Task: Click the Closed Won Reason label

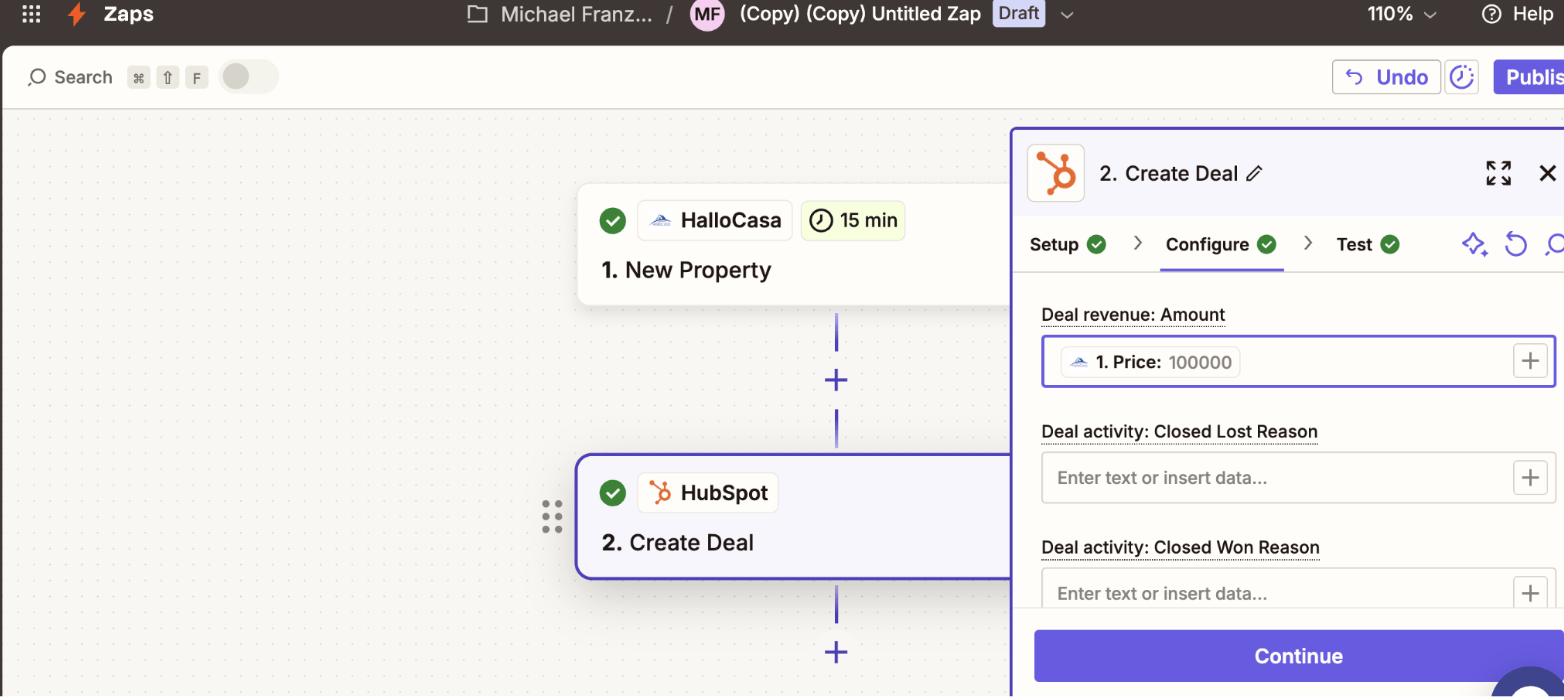Action: [1180, 547]
